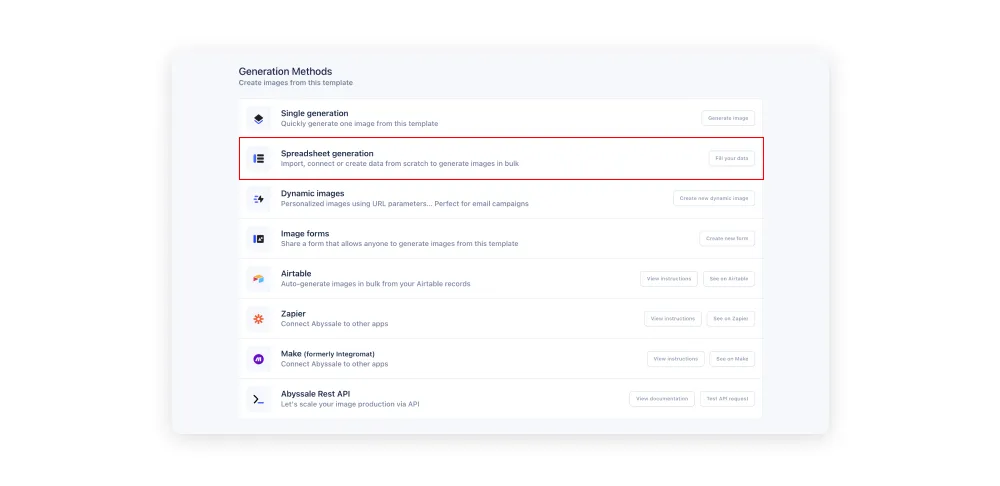Image resolution: width=1000 pixels, height=486 pixels.
Task: Click the Dynamic images title
Action: tap(312, 193)
